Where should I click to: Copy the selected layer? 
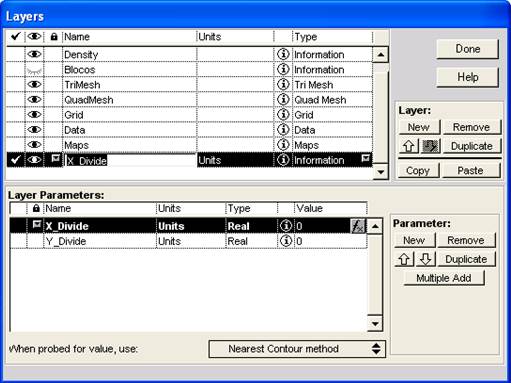418,171
